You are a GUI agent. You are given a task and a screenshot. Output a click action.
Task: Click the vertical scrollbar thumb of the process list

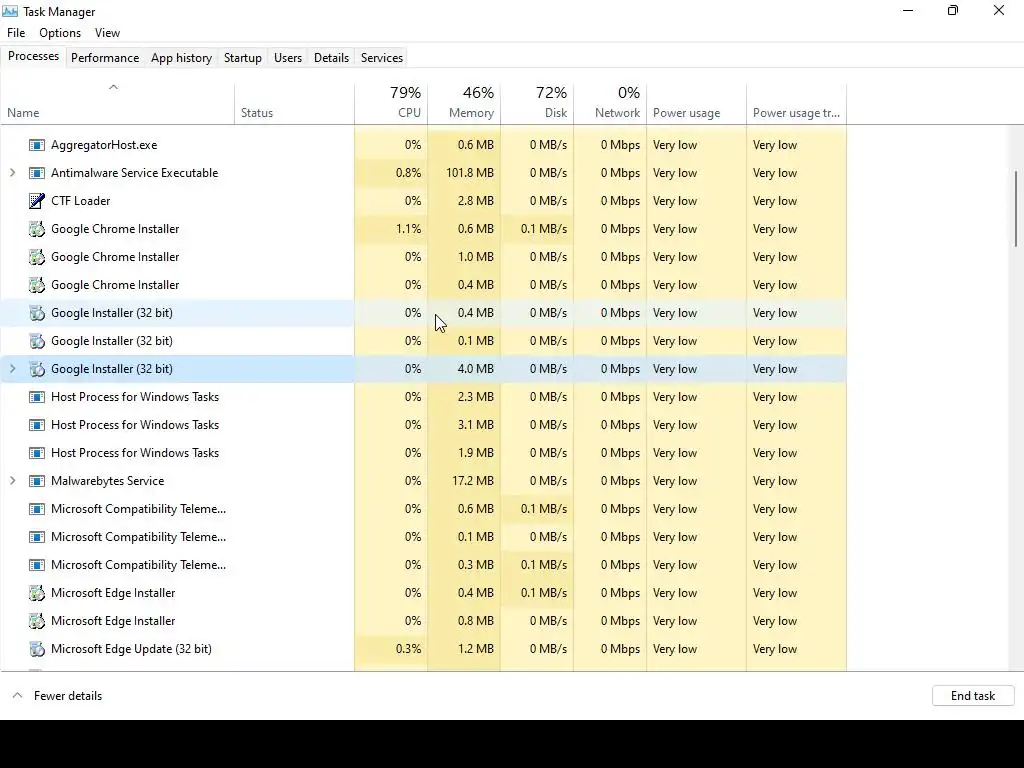pyautogui.click(x=1016, y=209)
